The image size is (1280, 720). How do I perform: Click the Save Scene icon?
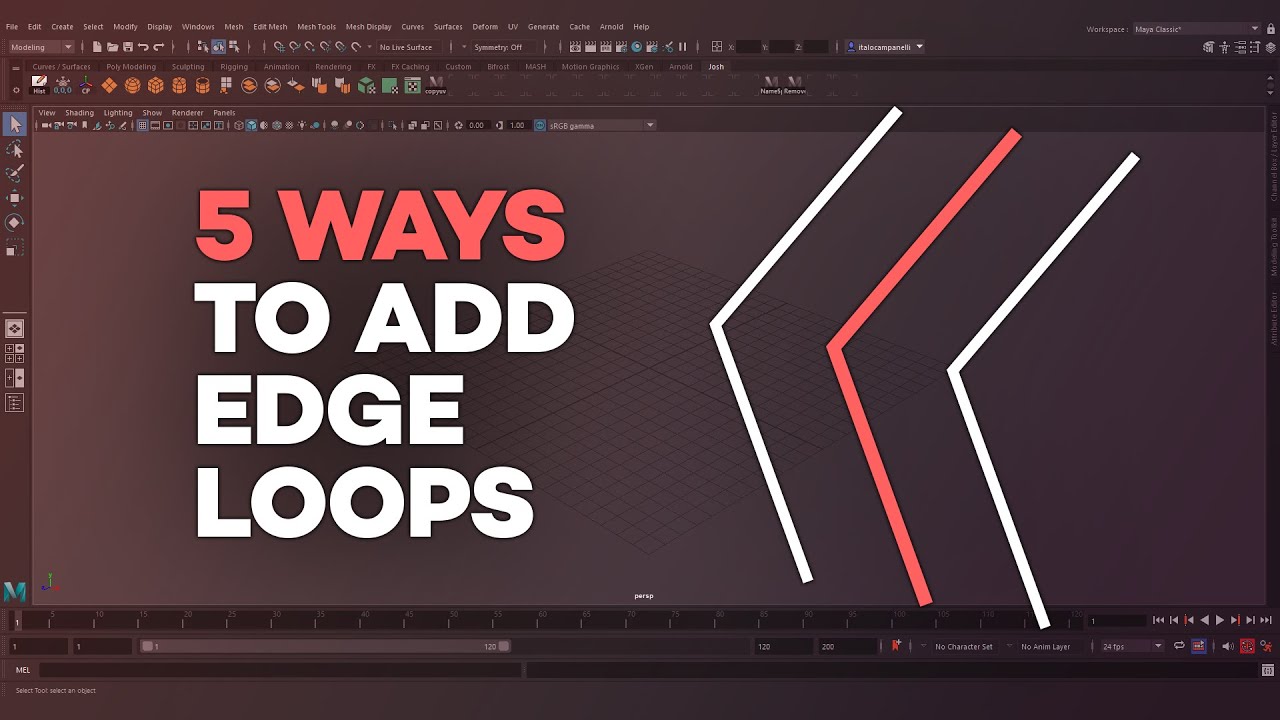(x=127, y=47)
